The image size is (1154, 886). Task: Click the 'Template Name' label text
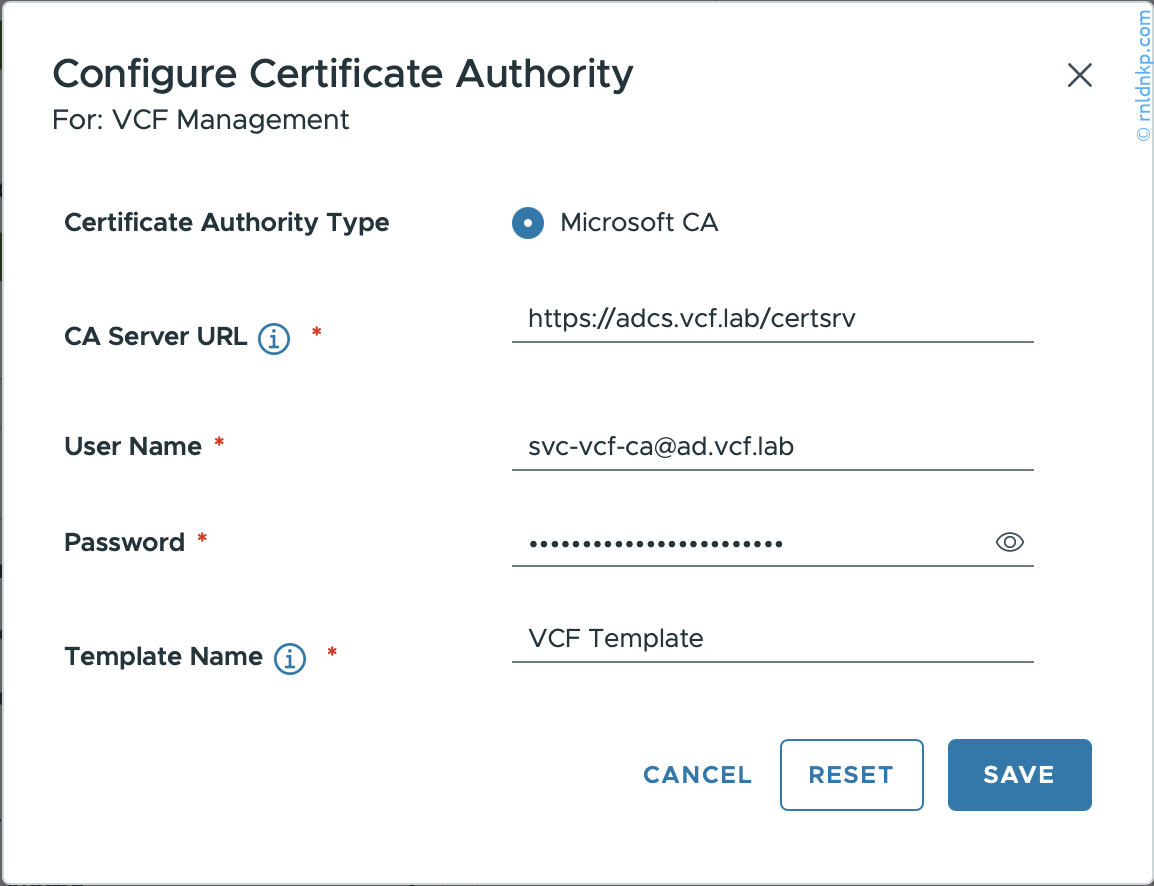point(163,657)
